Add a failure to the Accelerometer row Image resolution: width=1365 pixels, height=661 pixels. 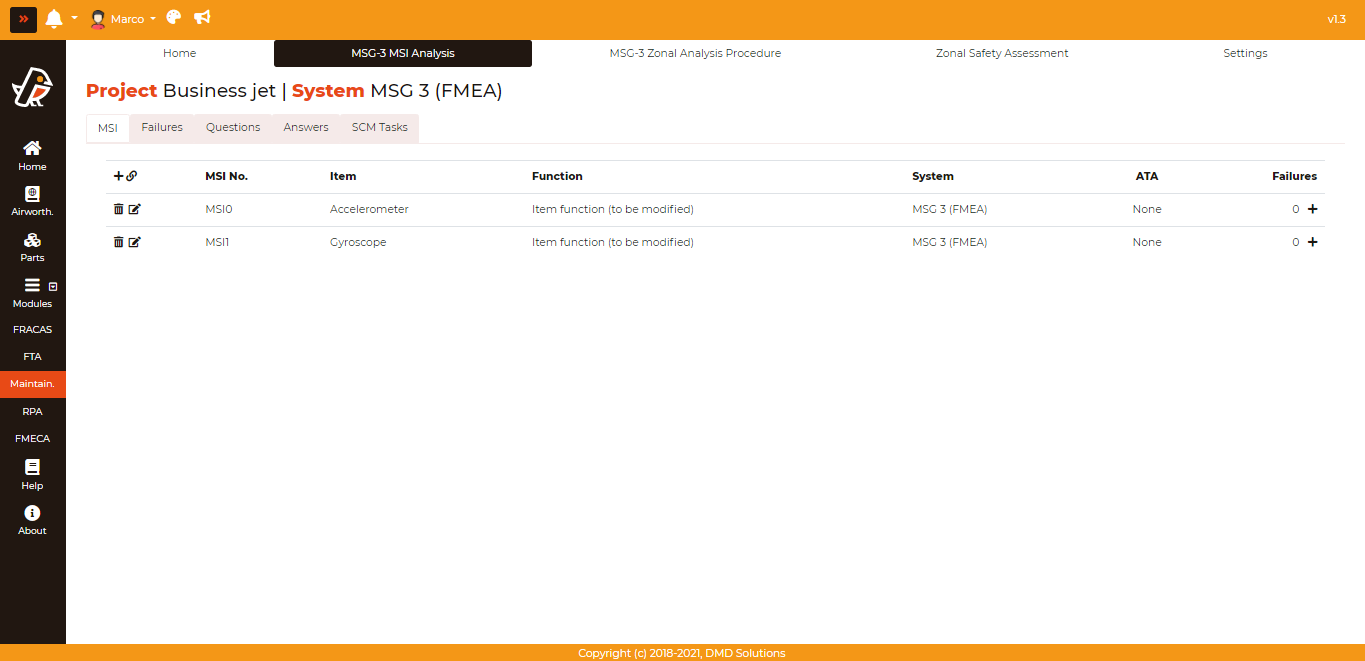point(1313,209)
